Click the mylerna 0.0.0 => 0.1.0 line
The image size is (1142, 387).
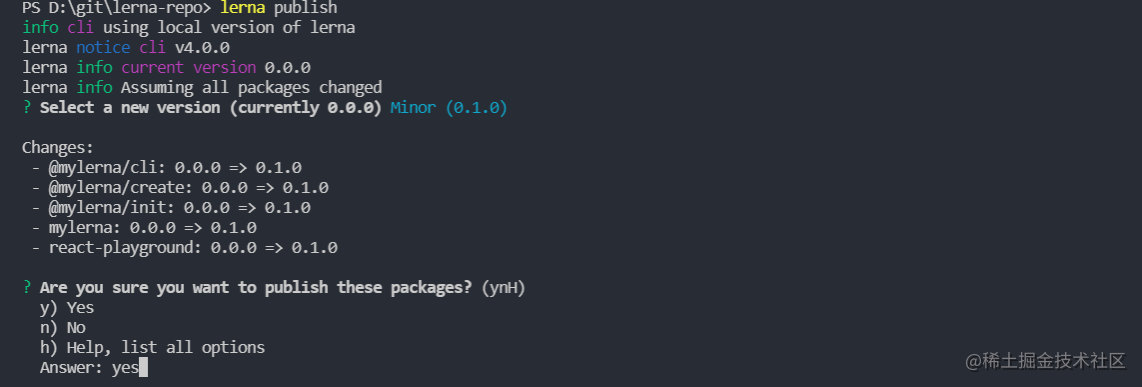(143, 228)
